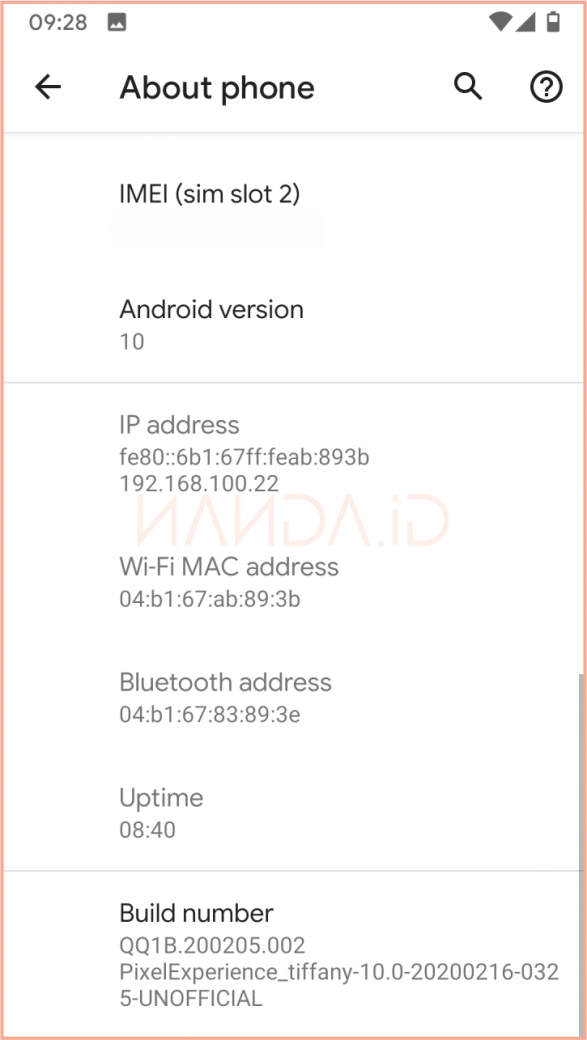Viewport: 587px width, 1040px height.
Task: Tap the cellular signal icon
Action: (x=526, y=23)
